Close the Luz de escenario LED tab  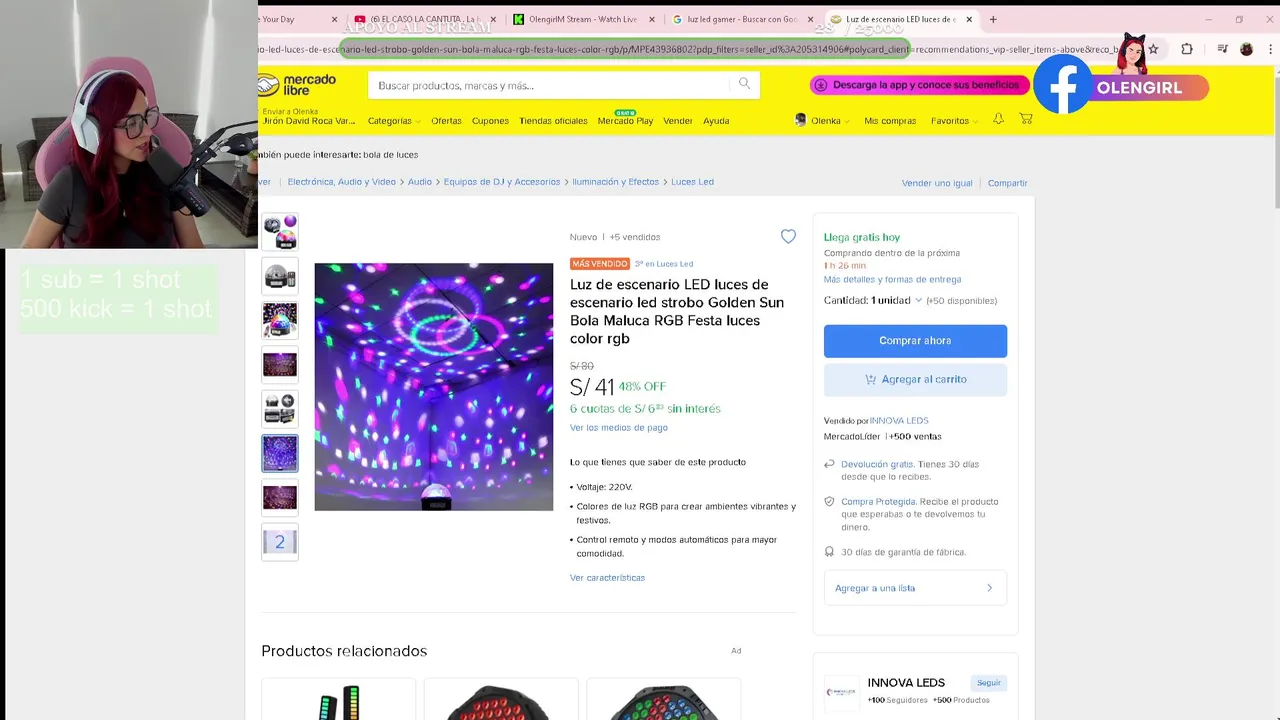pos(969,19)
